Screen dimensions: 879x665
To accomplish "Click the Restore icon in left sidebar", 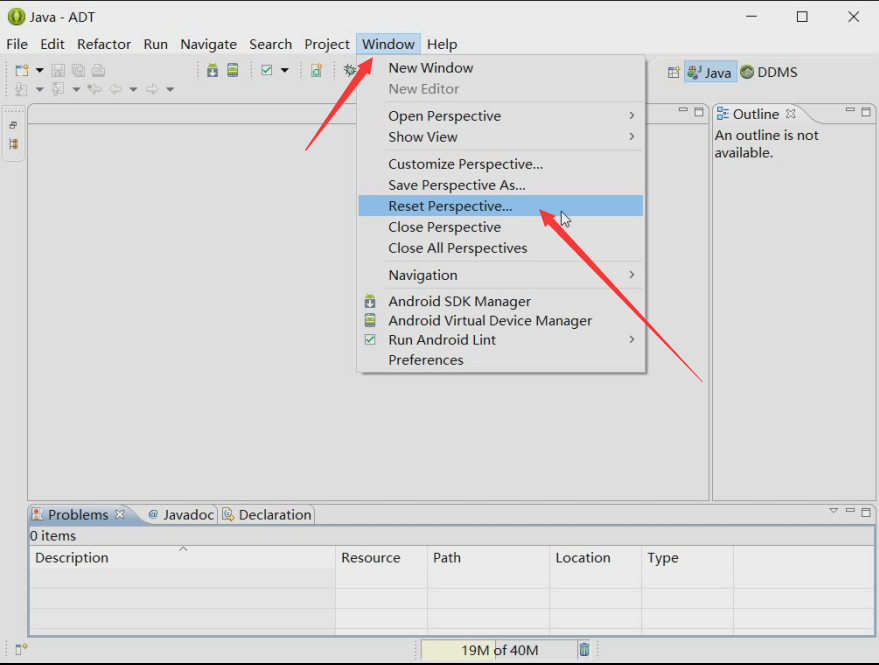I will [13, 125].
